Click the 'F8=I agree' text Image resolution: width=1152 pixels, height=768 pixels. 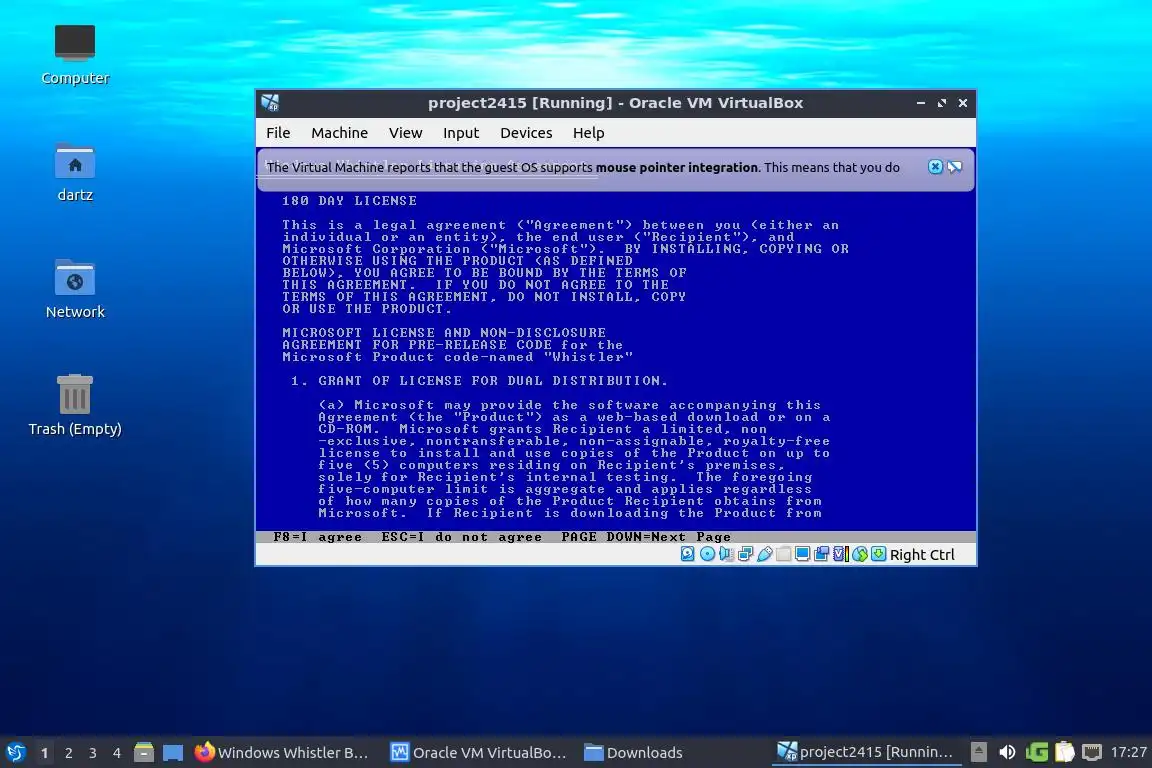click(x=317, y=537)
